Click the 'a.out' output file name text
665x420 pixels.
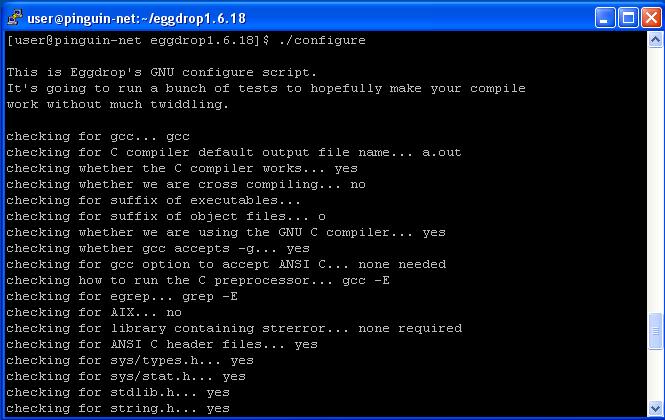[x=441, y=152]
